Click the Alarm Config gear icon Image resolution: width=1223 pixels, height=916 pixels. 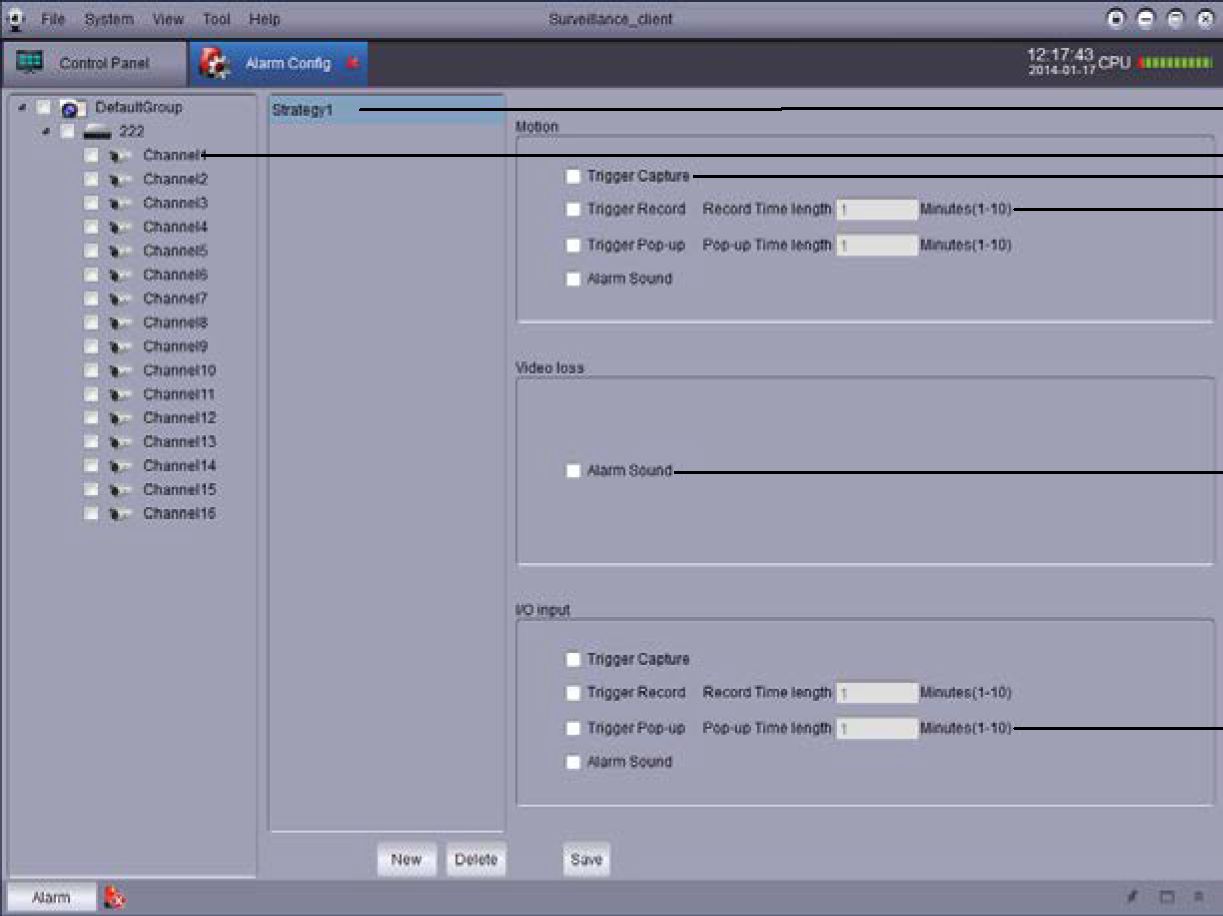[x=213, y=64]
